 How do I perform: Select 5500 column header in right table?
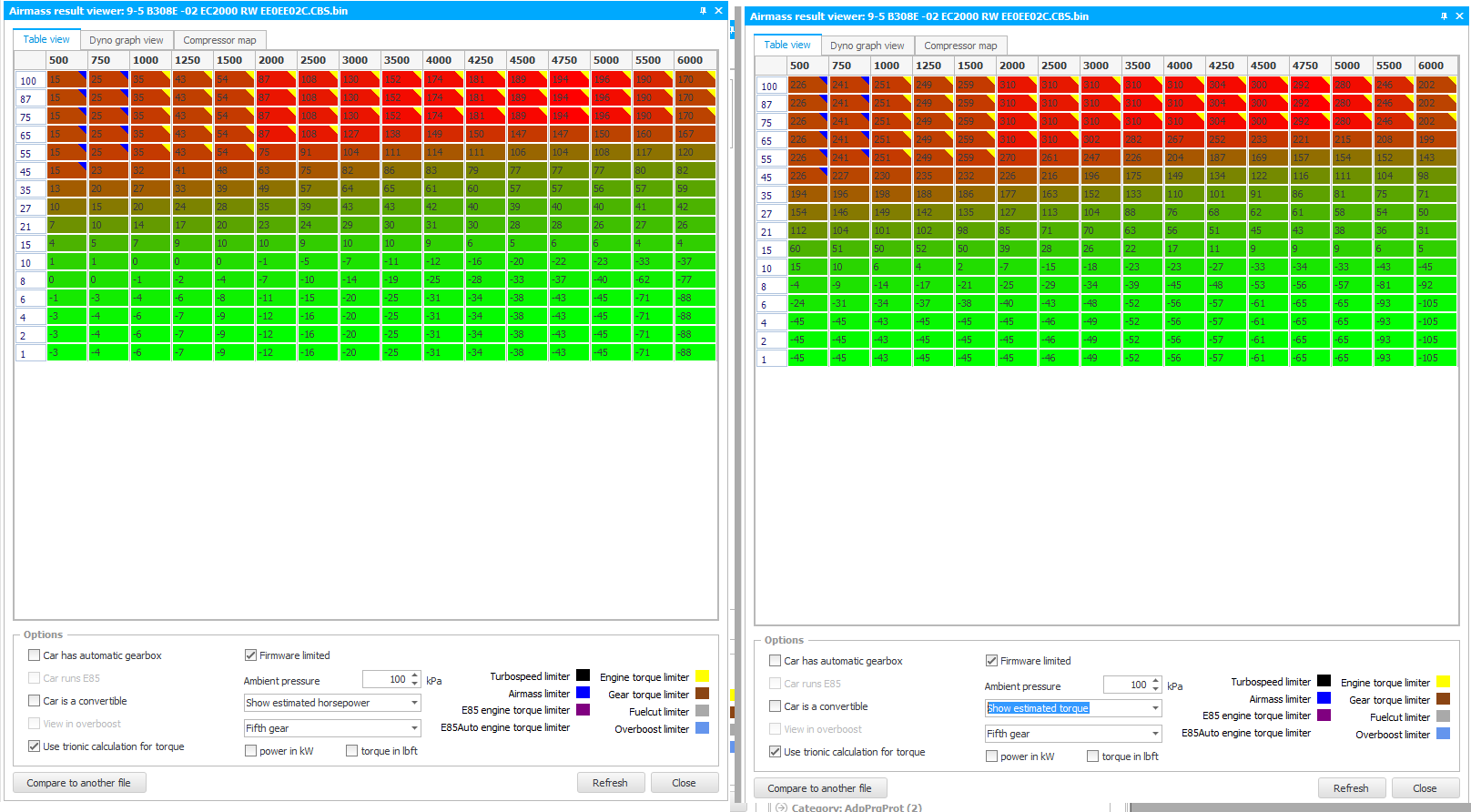1393,66
